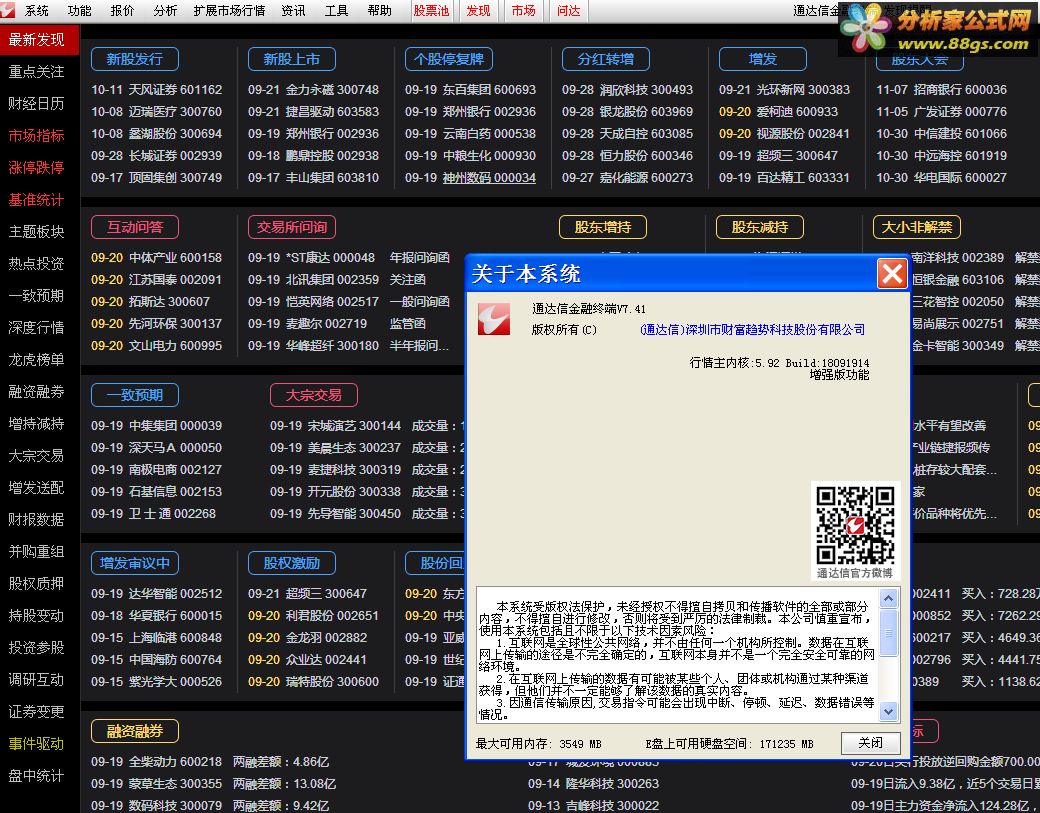This screenshot has width=1040, height=813.
Task: Click the 新股上市 section button
Action: point(292,59)
